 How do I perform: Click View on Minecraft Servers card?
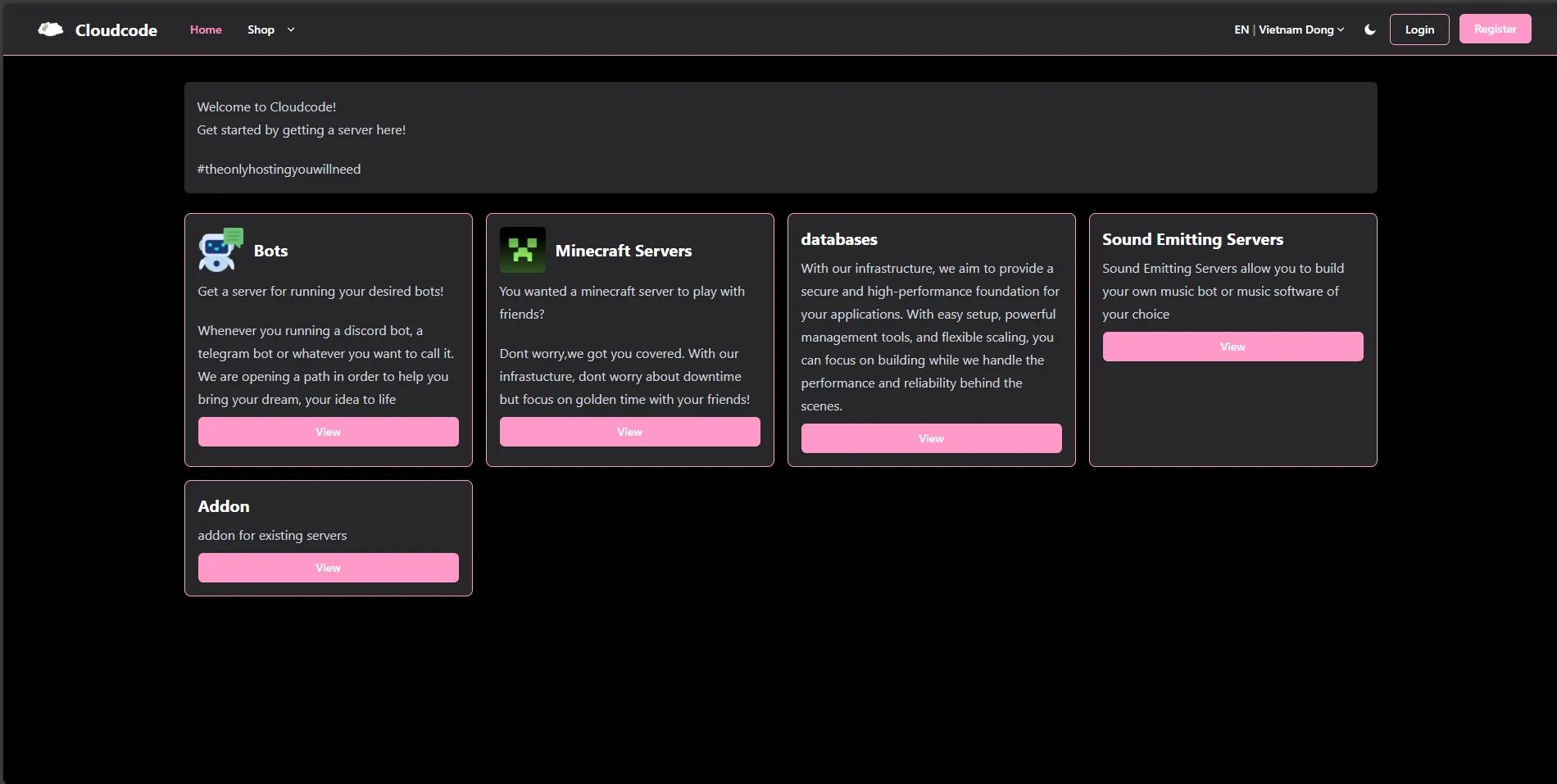[629, 432]
